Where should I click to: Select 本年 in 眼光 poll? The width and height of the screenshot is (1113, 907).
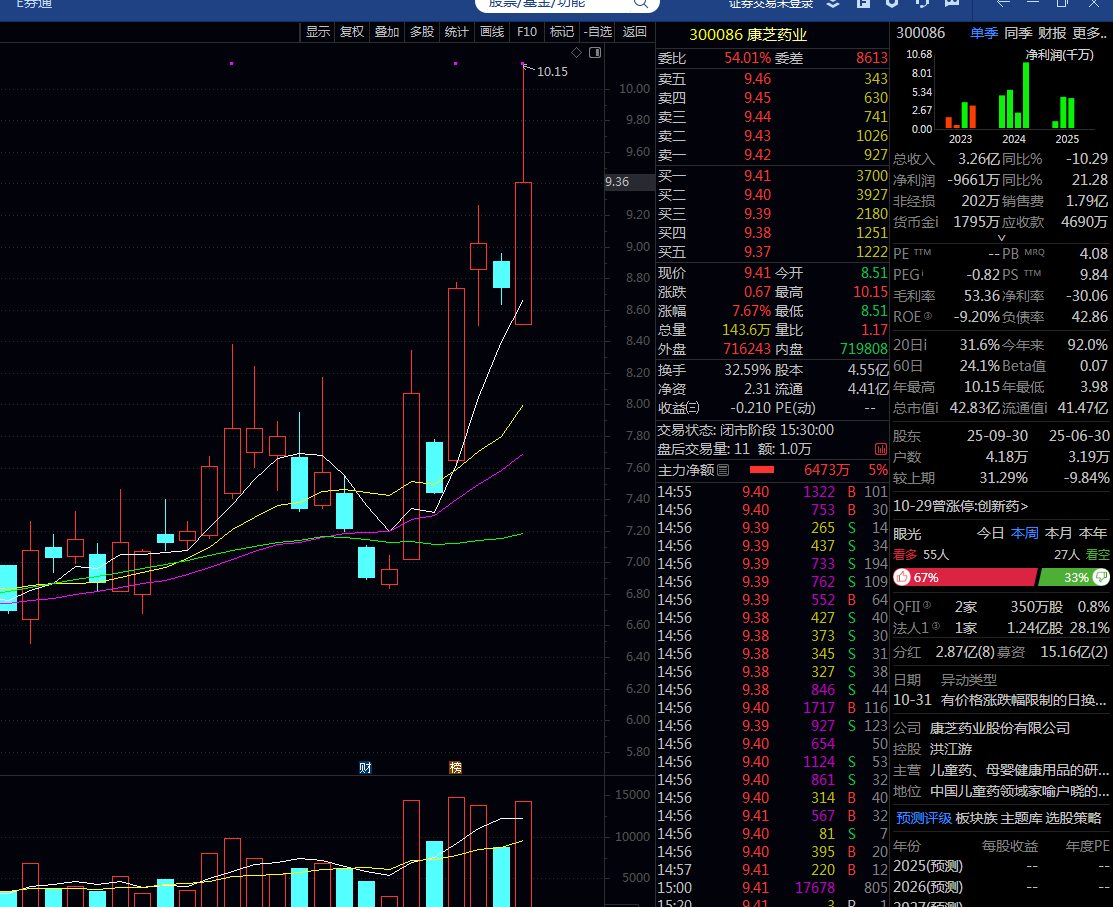pyautogui.click(x=1092, y=533)
